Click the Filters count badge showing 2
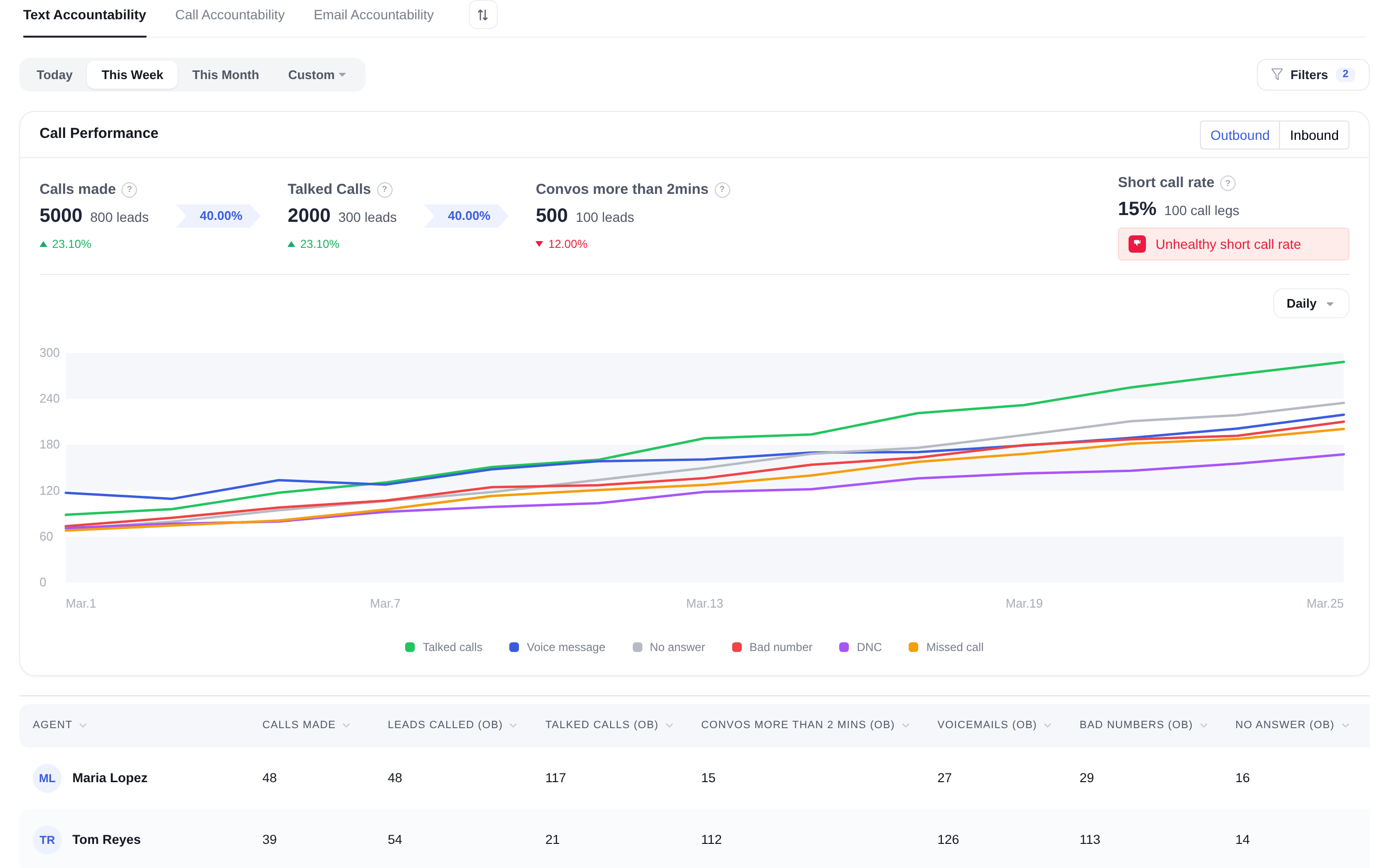Image resolution: width=1389 pixels, height=868 pixels. click(1345, 75)
